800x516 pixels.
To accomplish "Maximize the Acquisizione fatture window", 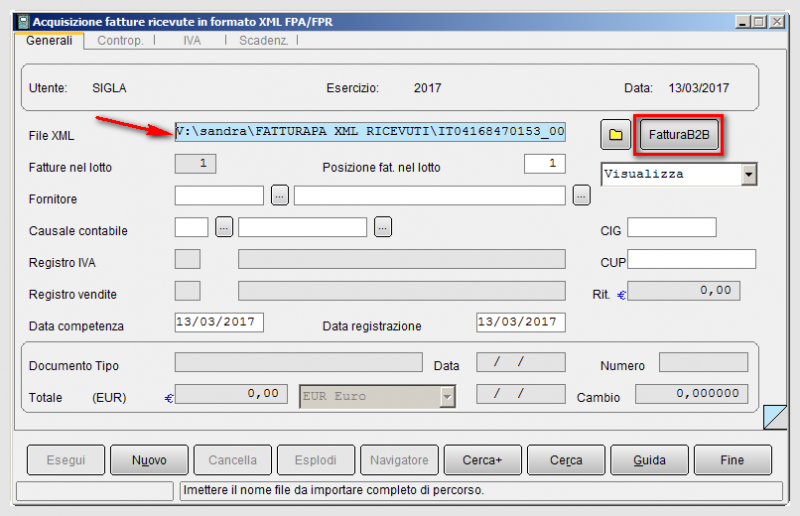I will click(759, 22).
